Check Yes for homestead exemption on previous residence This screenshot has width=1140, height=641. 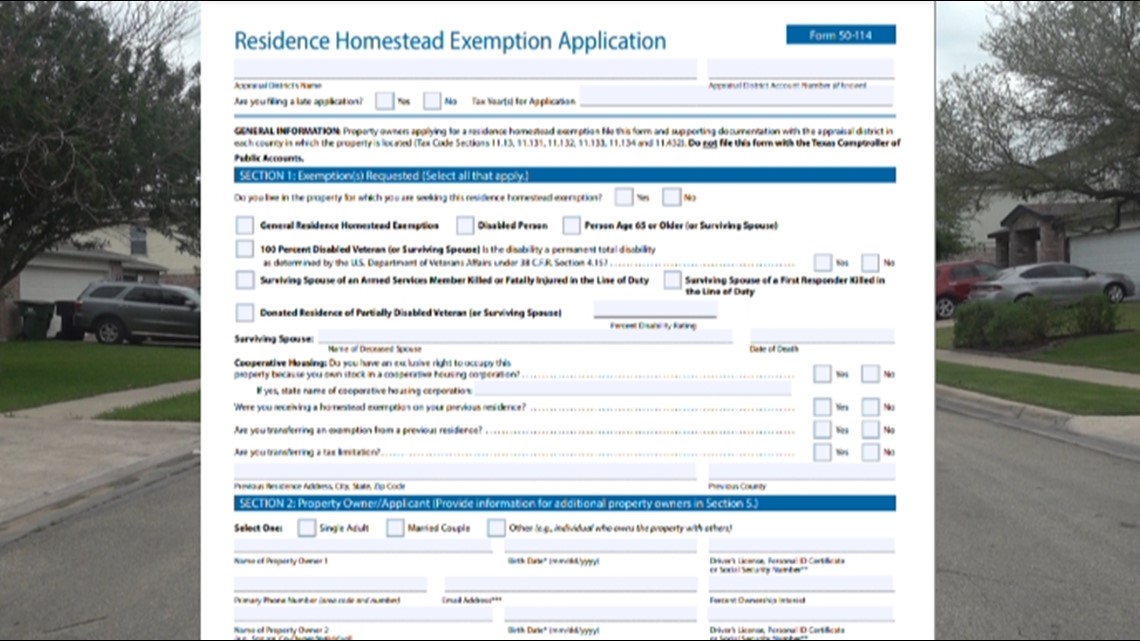pyautogui.click(x=822, y=407)
